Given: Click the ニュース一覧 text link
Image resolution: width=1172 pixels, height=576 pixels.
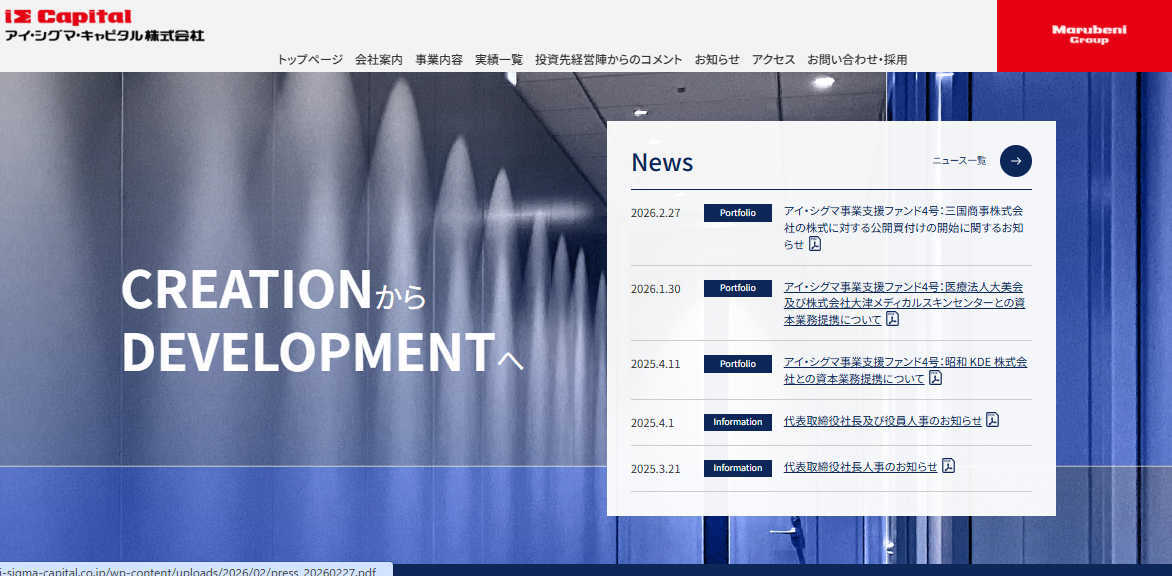Looking at the screenshot, I should [959, 161].
